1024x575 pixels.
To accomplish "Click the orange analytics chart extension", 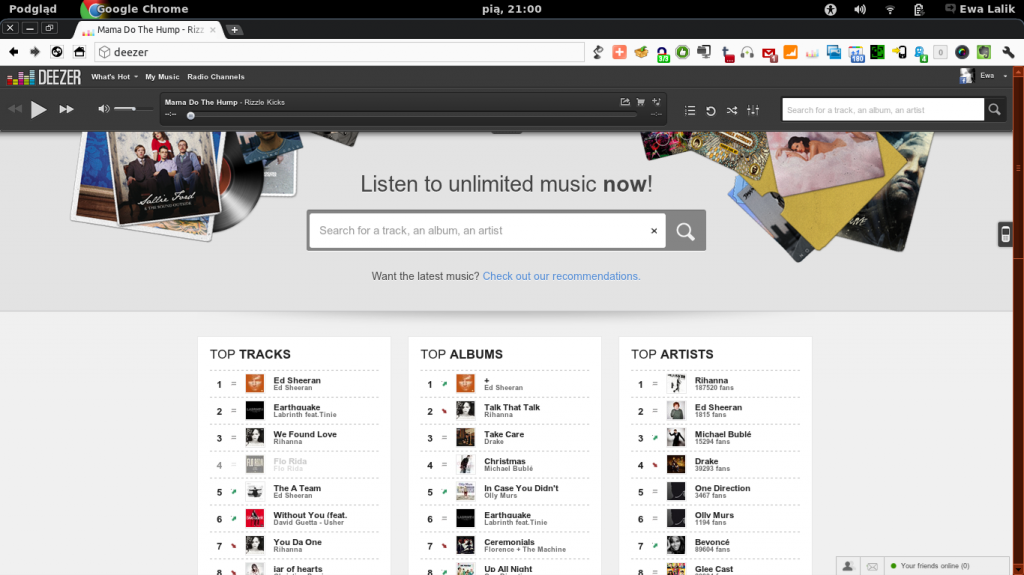I will [790, 52].
